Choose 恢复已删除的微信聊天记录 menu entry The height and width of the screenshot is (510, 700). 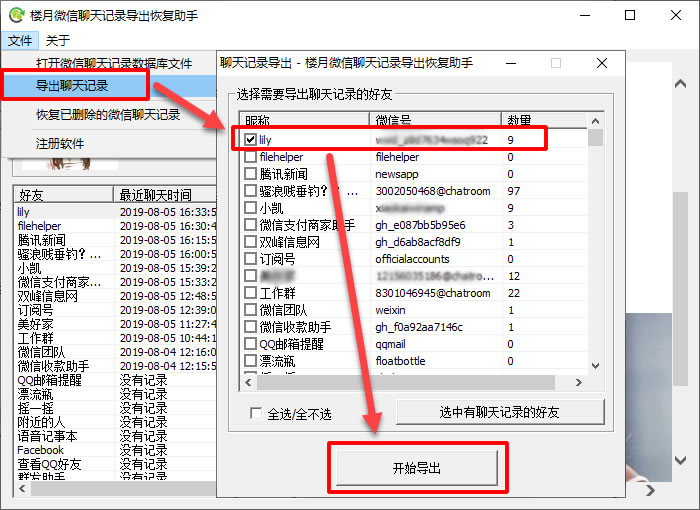point(108,114)
